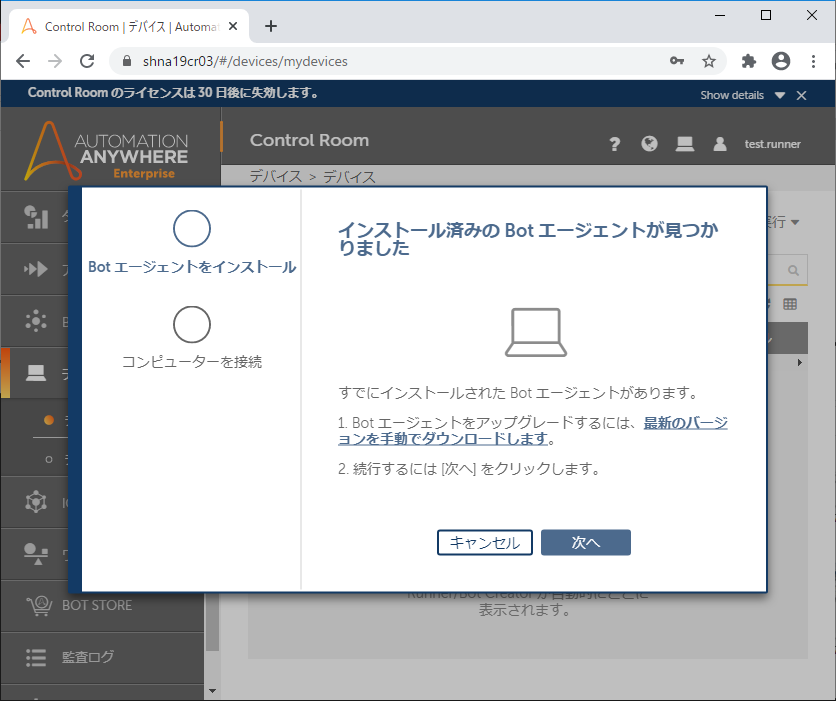Open the devices laptop icon in sidebar
This screenshot has width=836, height=701.
36,373
